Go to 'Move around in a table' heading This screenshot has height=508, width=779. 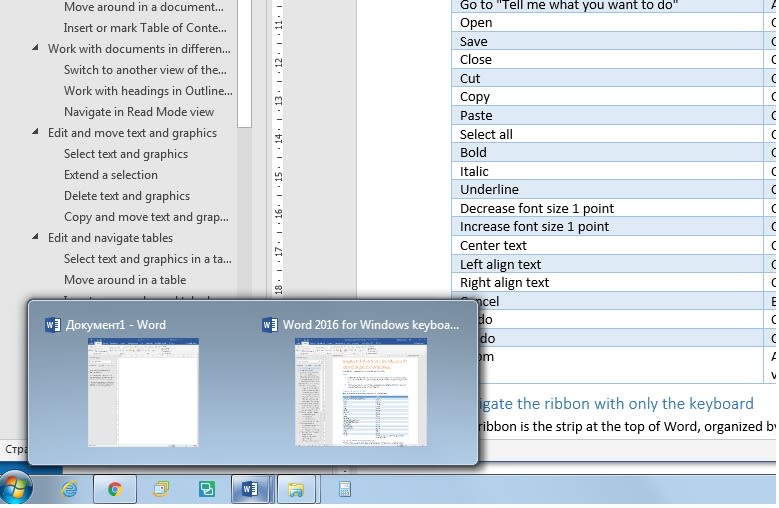tap(125, 280)
